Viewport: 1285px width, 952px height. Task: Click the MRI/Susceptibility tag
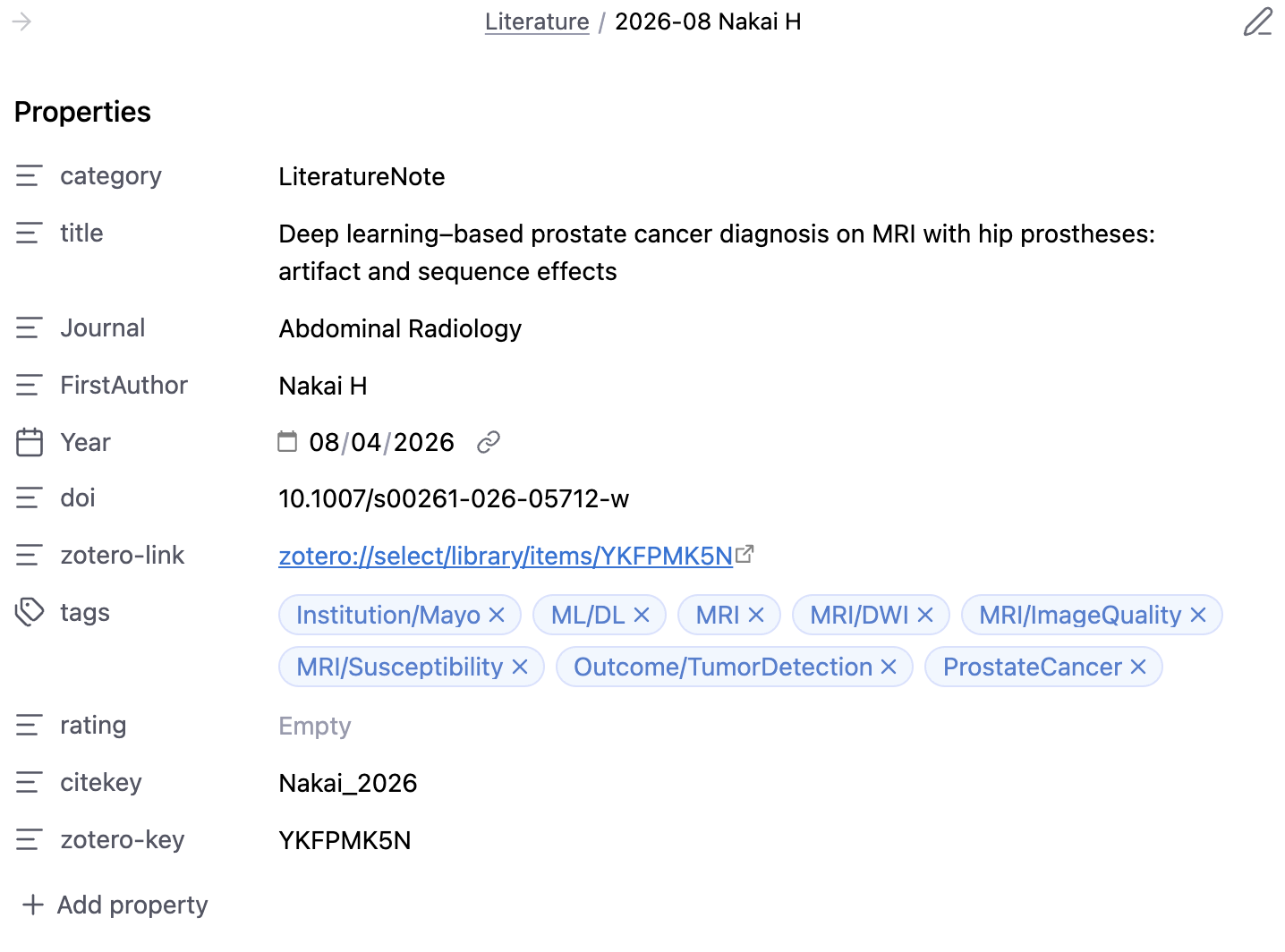coord(400,667)
